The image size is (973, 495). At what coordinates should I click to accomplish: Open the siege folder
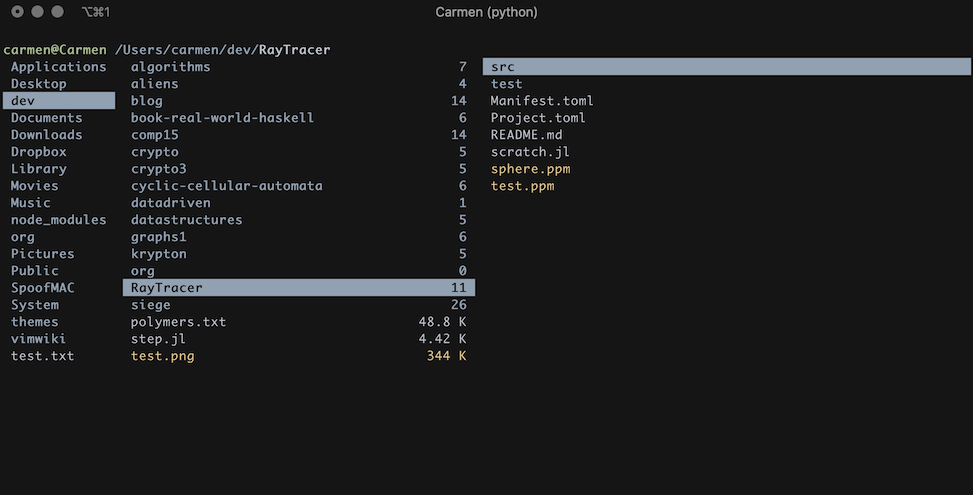(x=150, y=305)
